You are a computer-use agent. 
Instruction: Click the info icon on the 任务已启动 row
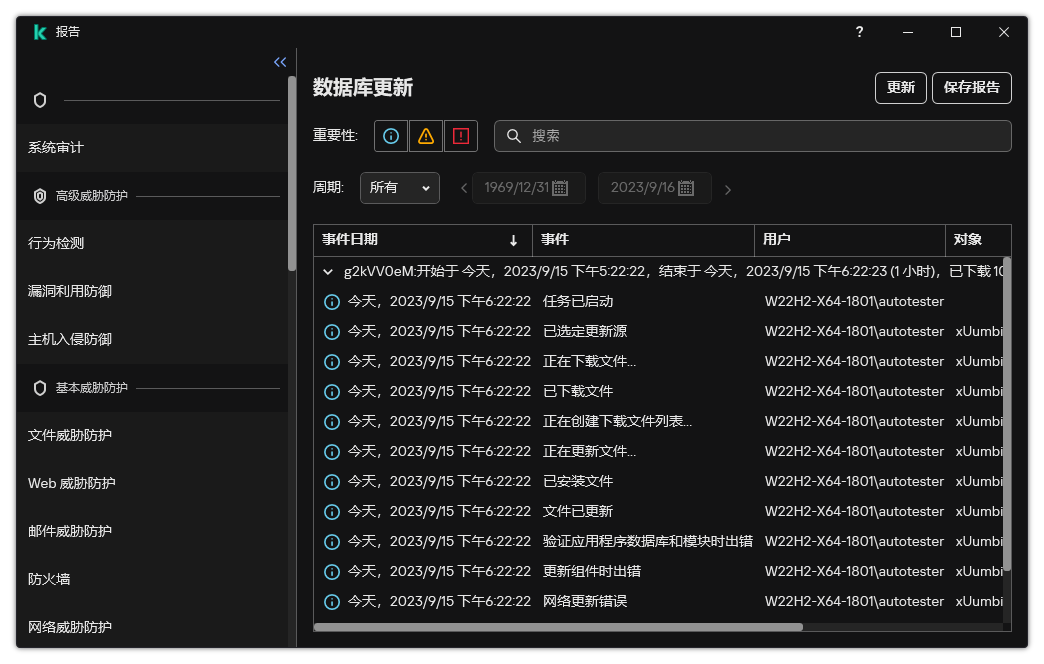click(x=331, y=301)
